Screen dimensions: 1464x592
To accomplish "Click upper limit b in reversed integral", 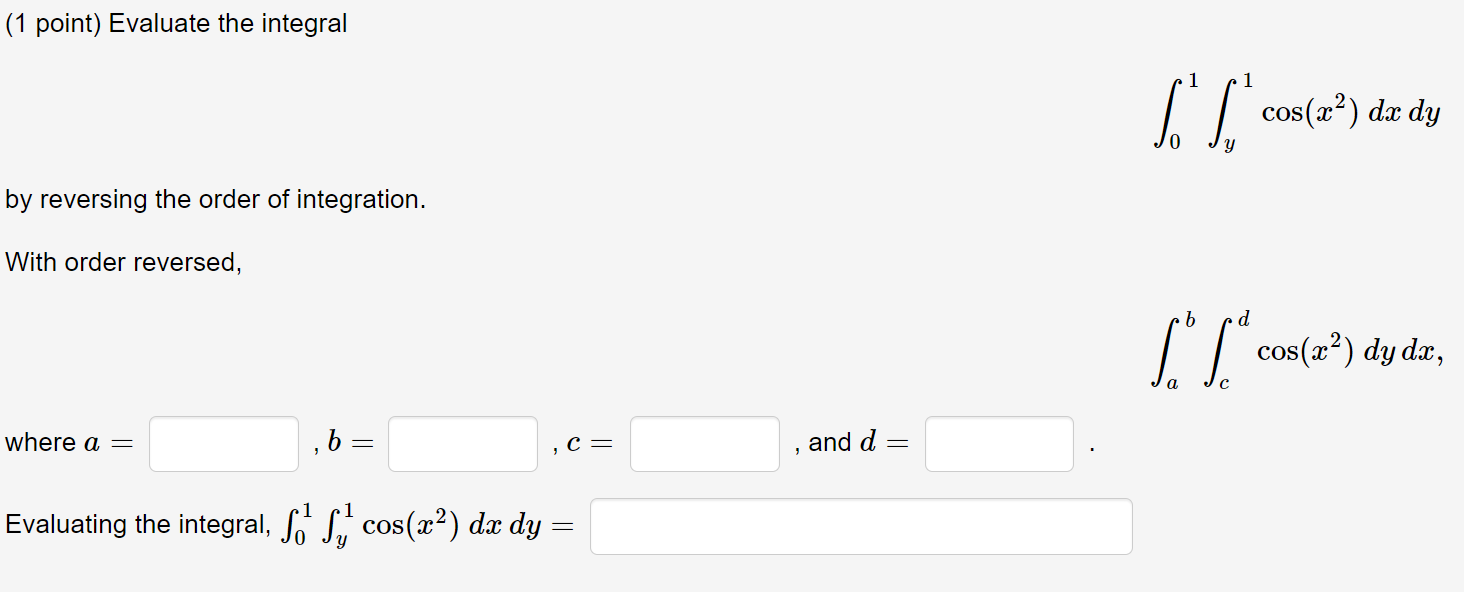I will point(1190,320).
